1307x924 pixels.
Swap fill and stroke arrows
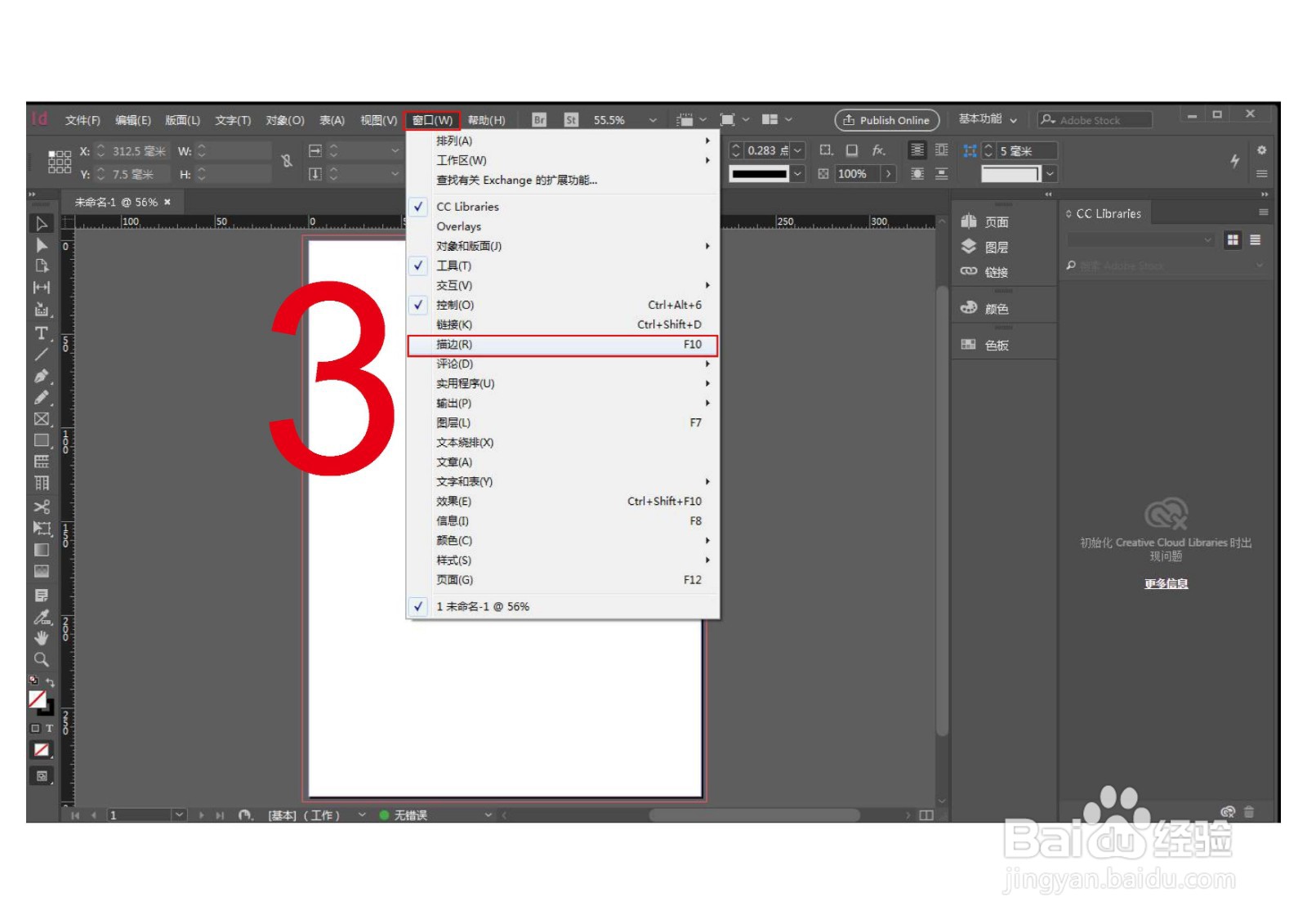pyautogui.click(x=50, y=681)
